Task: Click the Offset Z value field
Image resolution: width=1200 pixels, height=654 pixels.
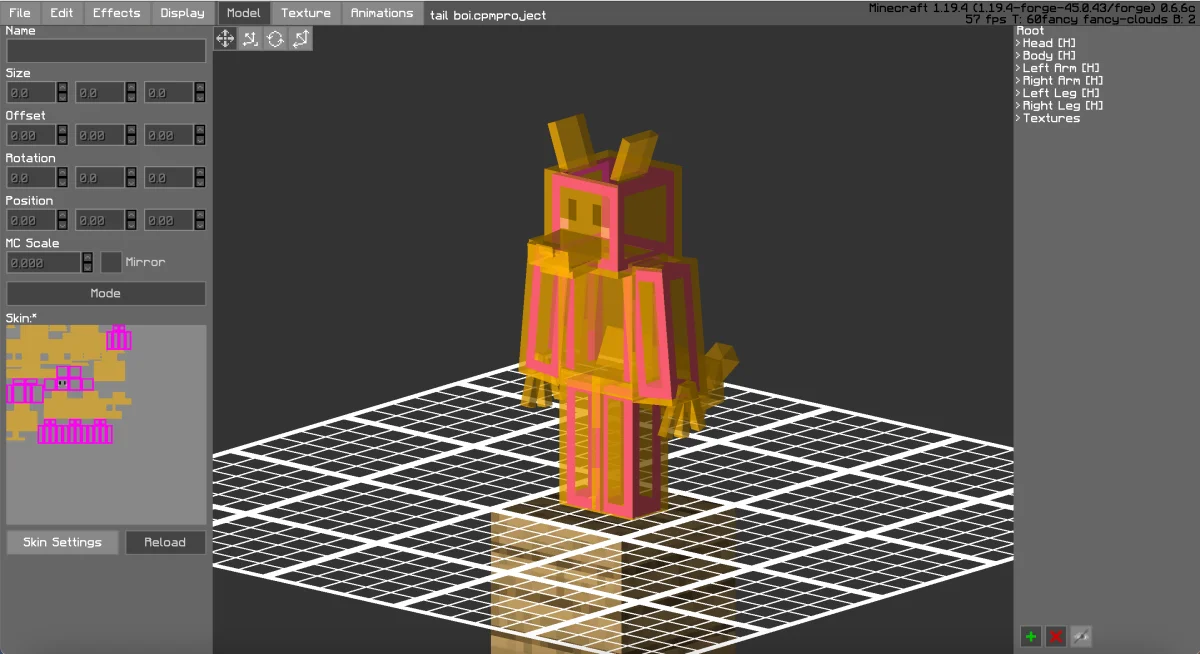Action: coord(169,135)
